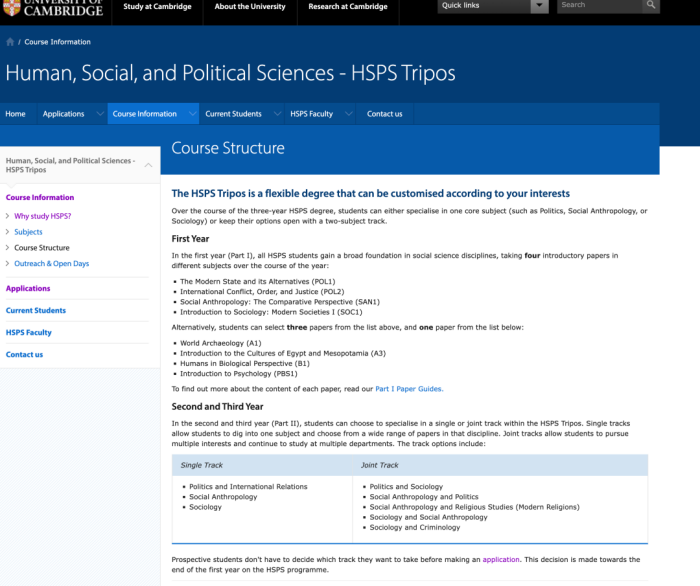Viewport: 700px width, 586px height.
Task: Click Introduction to Psychology (PBS1)
Action: [238, 374]
